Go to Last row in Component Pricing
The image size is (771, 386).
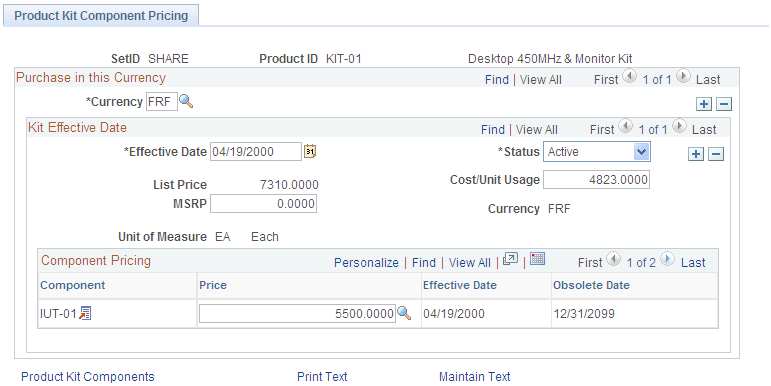tap(693, 263)
